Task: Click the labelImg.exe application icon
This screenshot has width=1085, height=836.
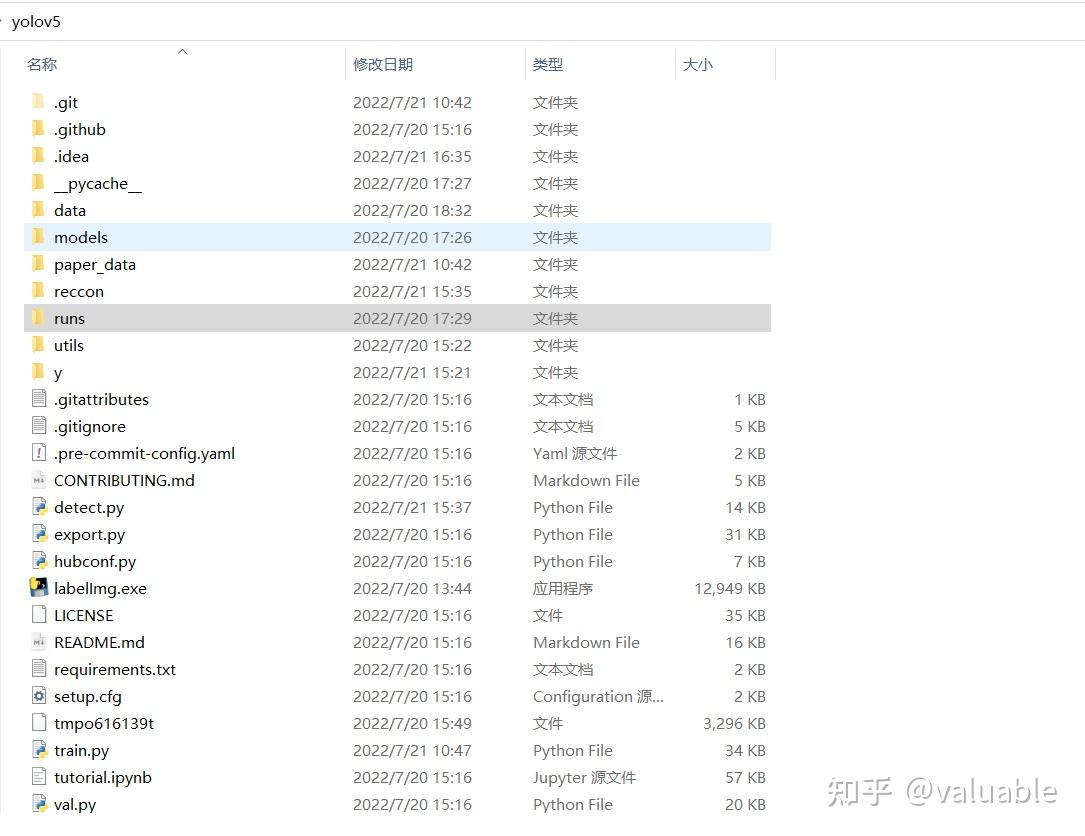Action: coord(39,588)
